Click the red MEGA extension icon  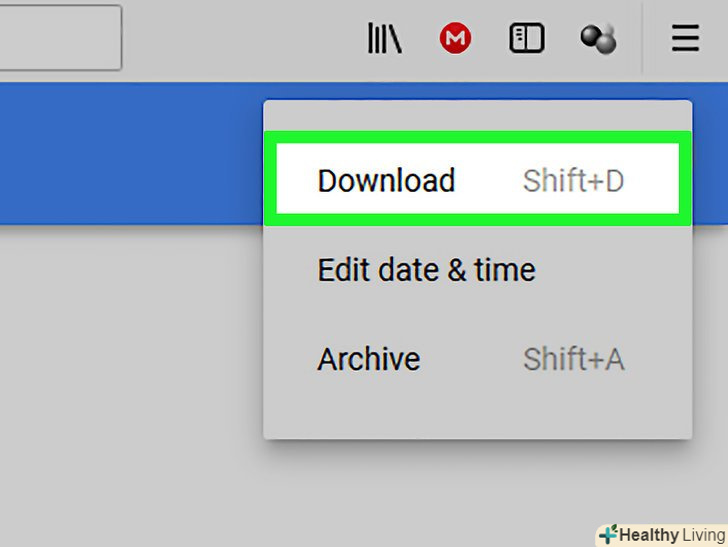click(x=455, y=39)
